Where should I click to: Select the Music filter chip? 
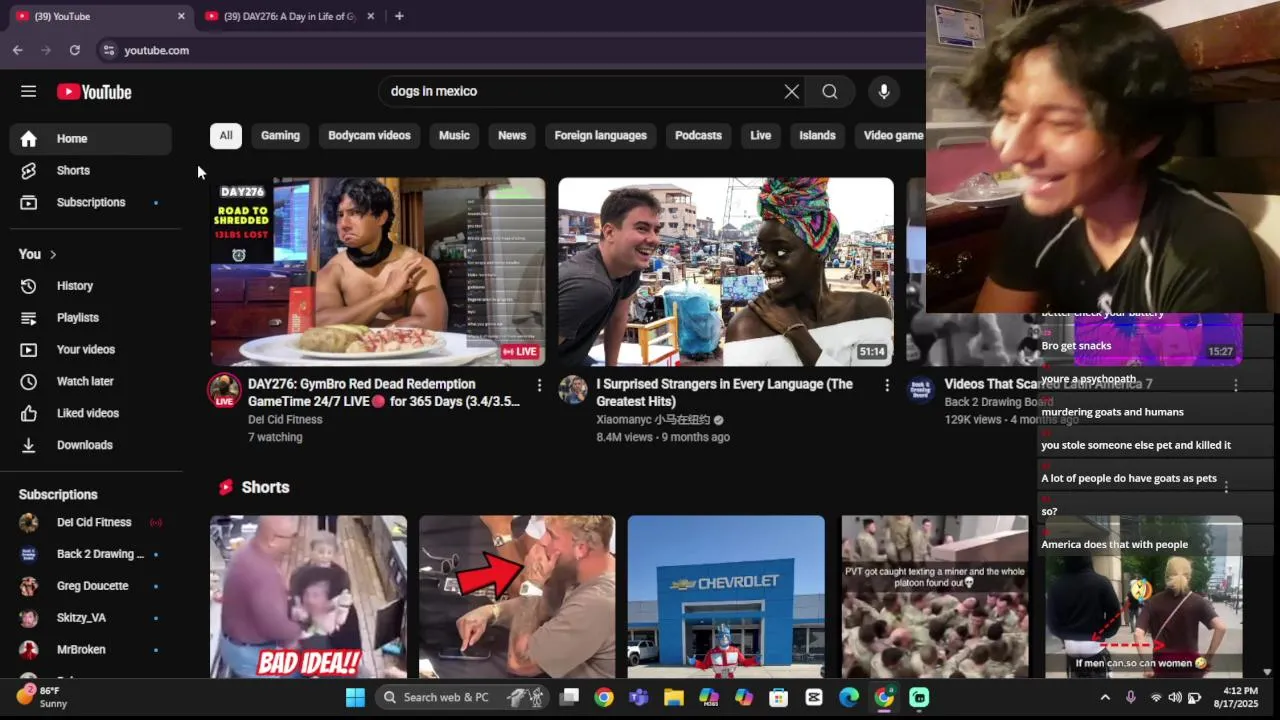click(x=454, y=136)
